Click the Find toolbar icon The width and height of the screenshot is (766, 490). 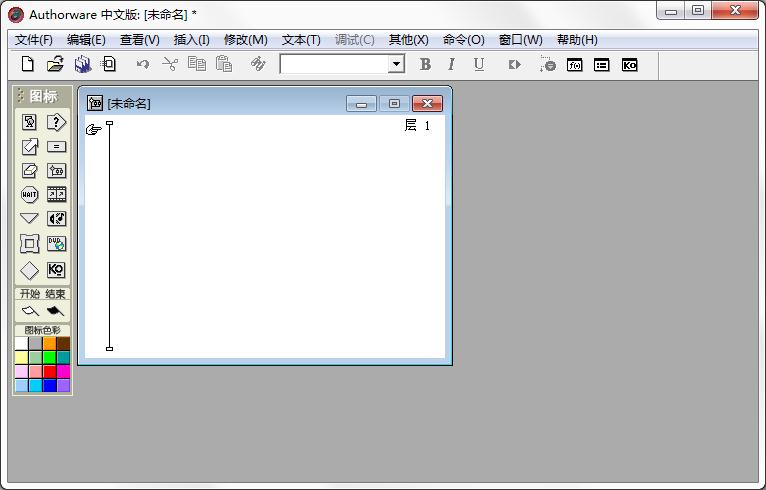(257, 64)
